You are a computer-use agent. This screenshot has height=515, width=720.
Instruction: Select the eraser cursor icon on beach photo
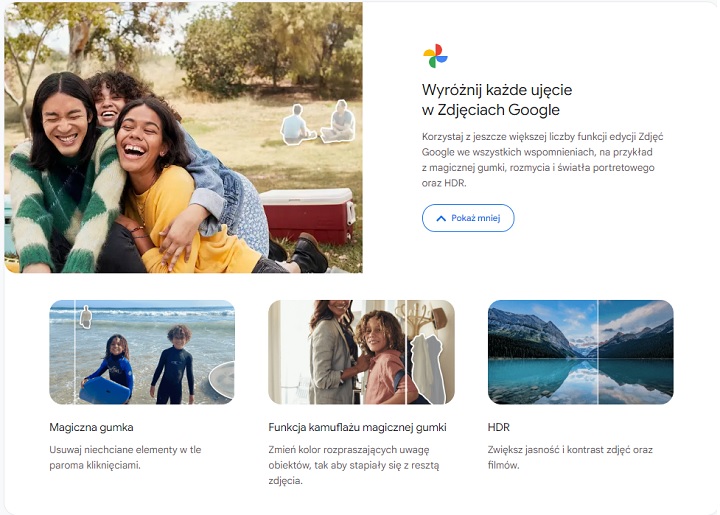tap(86, 317)
